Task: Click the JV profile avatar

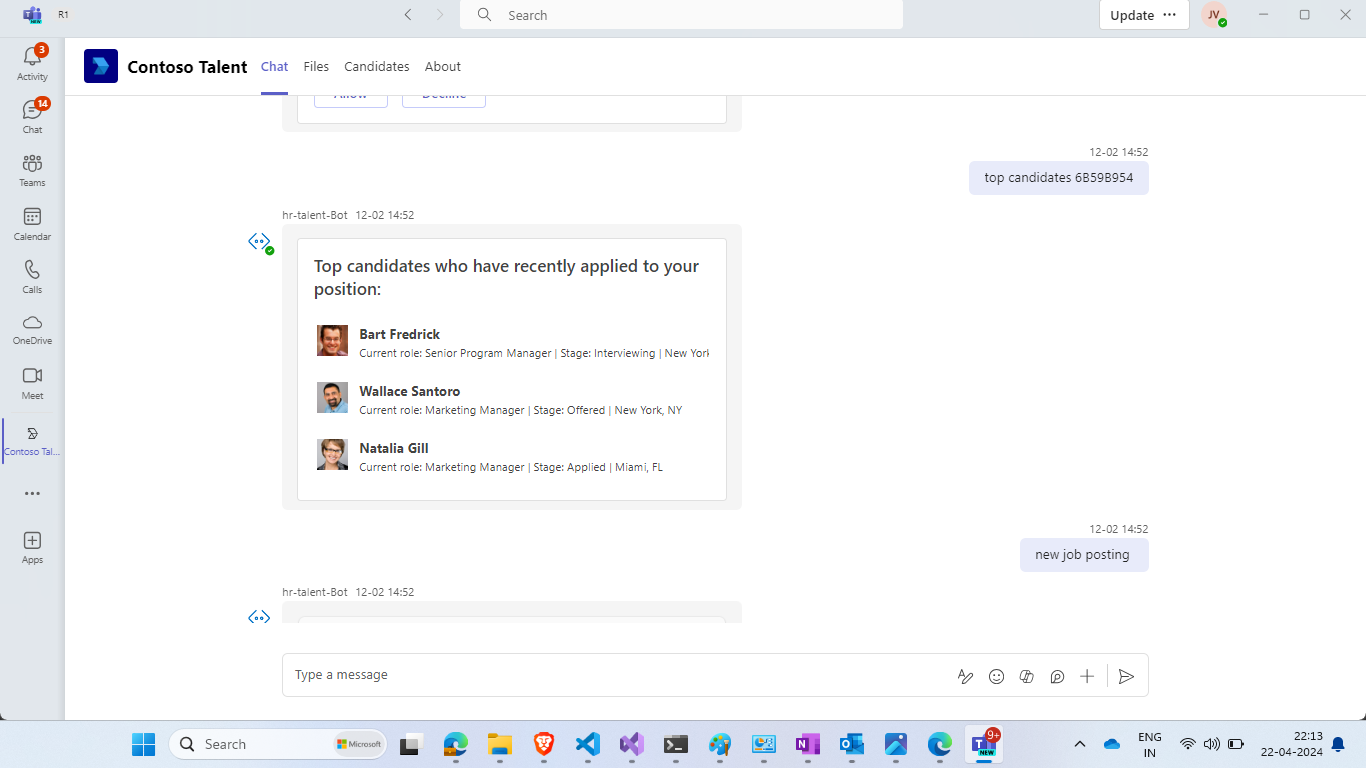Action: (x=1214, y=15)
